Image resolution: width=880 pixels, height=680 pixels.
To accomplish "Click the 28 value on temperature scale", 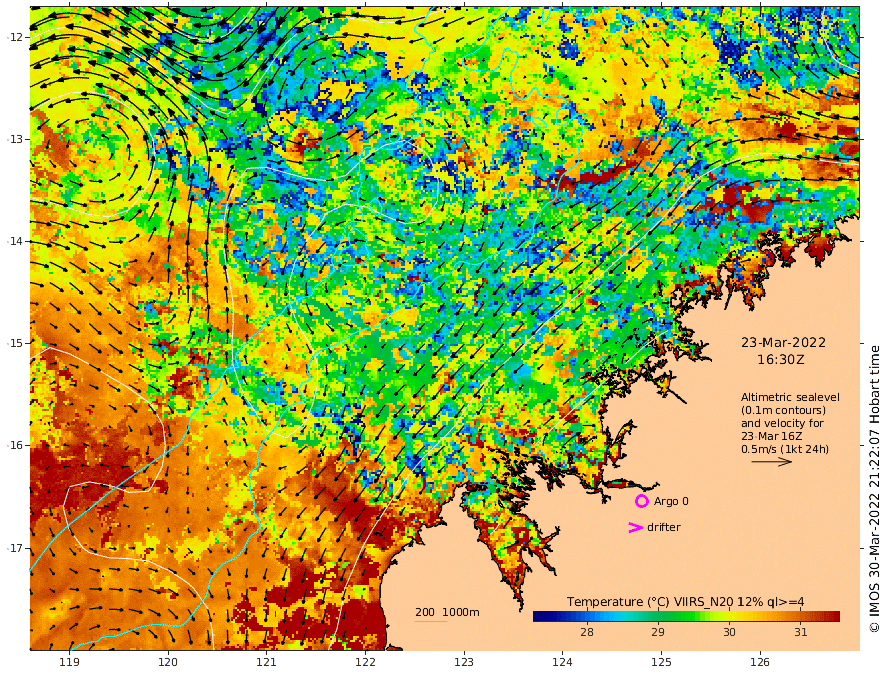I will (586, 632).
